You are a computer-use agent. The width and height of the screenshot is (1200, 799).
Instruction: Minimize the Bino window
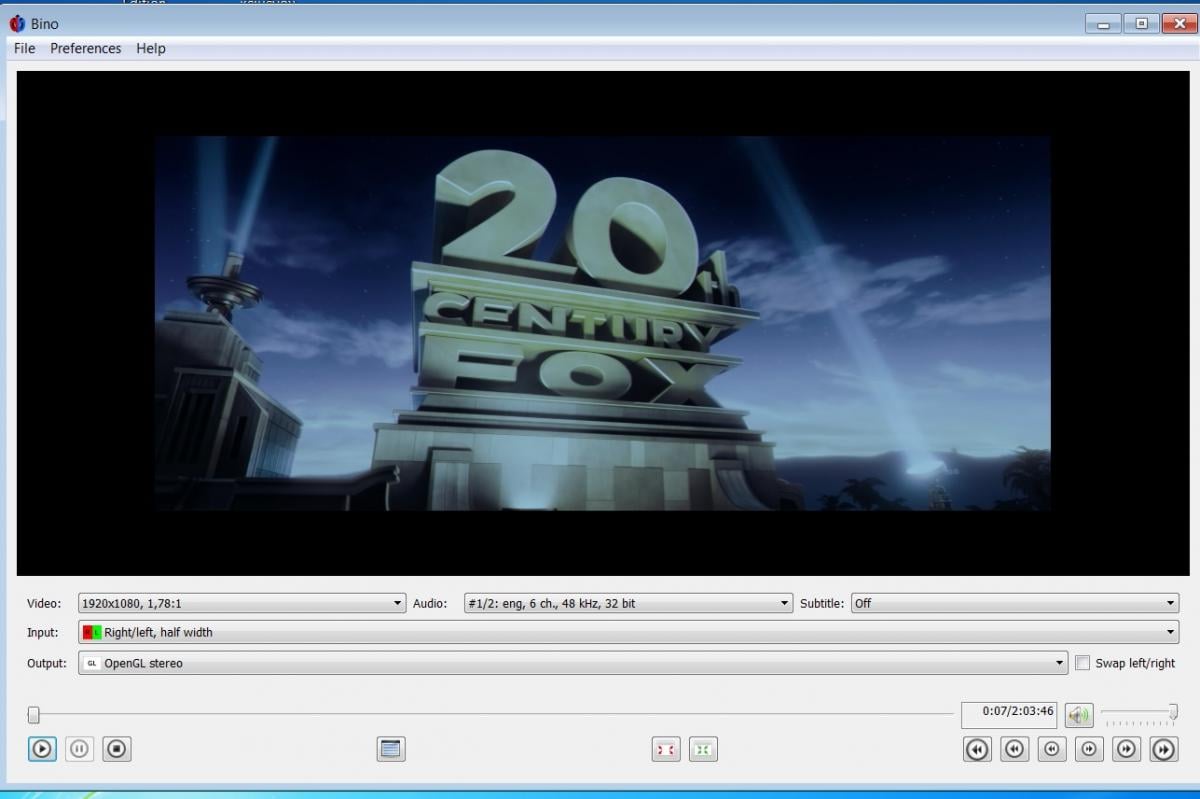(1104, 24)
